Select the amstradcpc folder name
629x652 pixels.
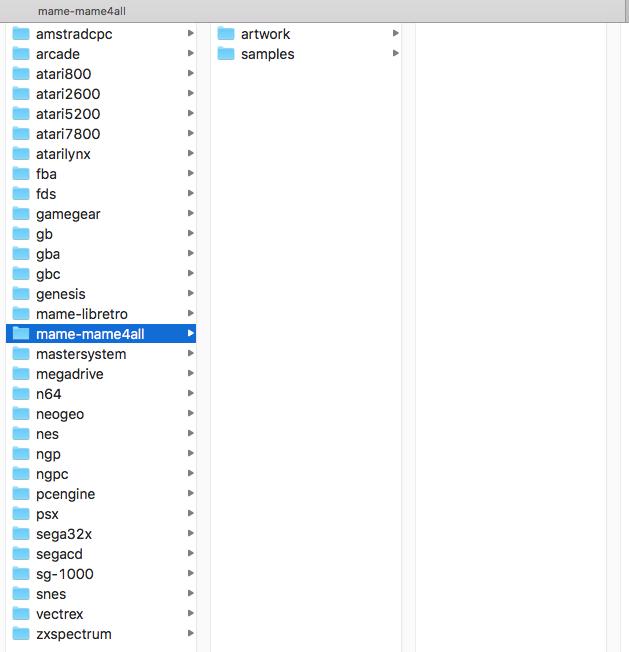pyautogui.click(x=74, y=35)
